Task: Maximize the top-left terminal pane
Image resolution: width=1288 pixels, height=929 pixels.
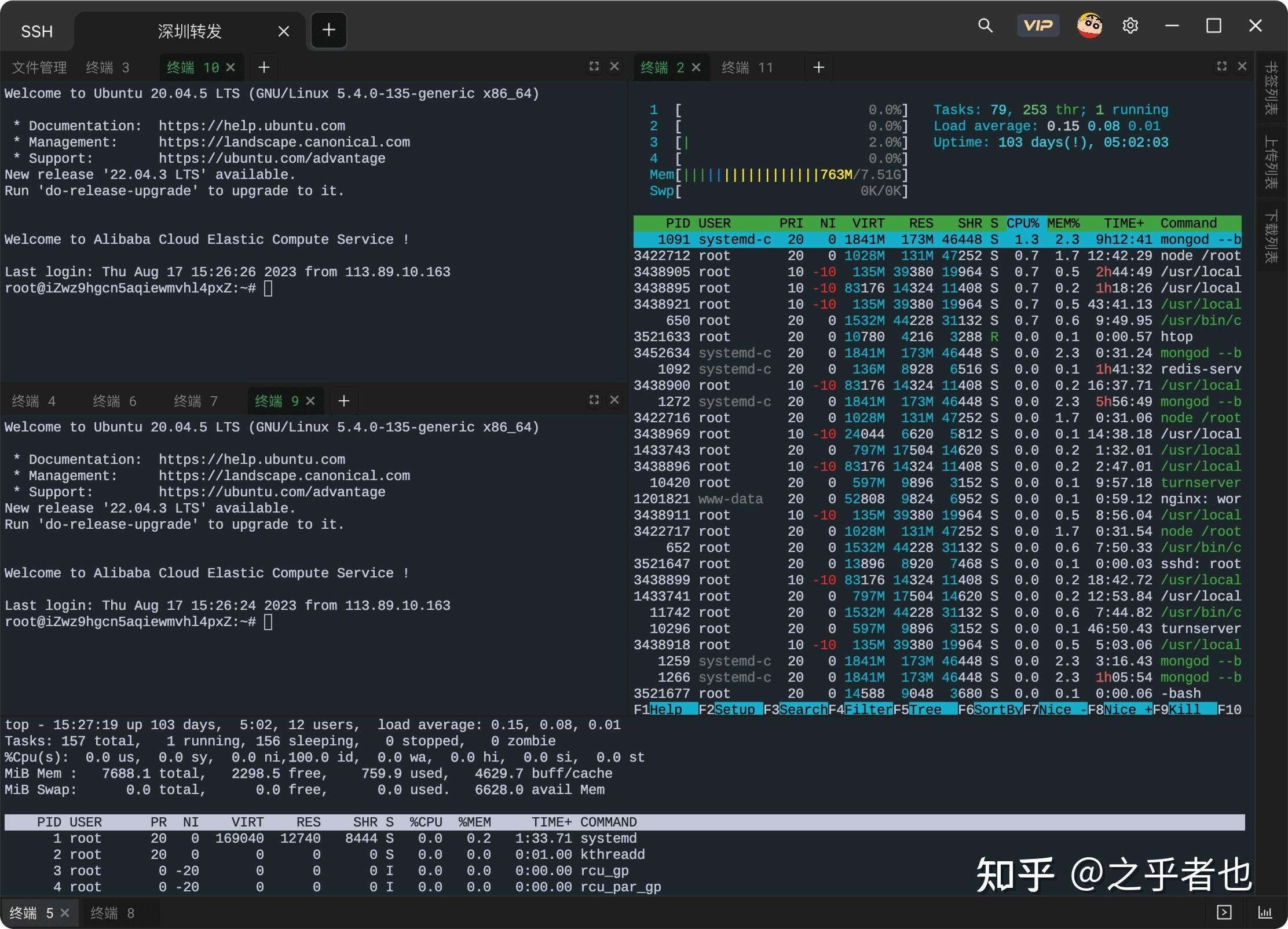Action: pyautogui.click(x=594, y=67)
